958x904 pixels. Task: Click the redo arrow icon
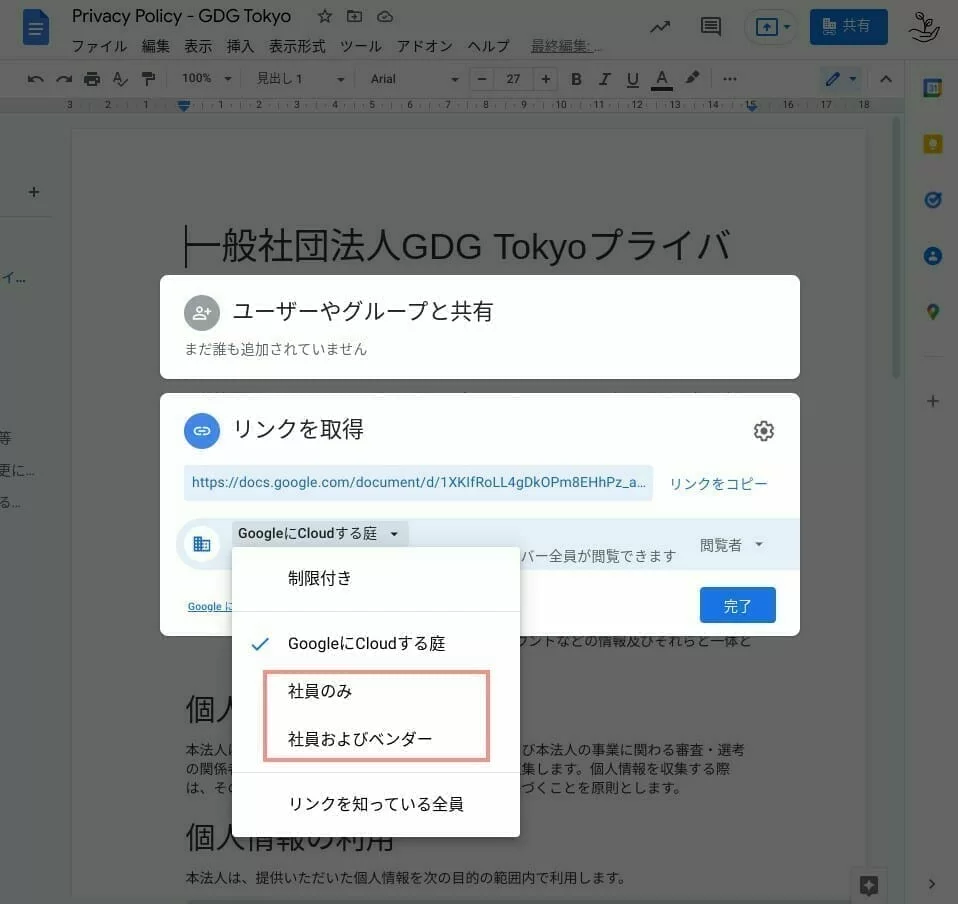[x=64, y=79]
